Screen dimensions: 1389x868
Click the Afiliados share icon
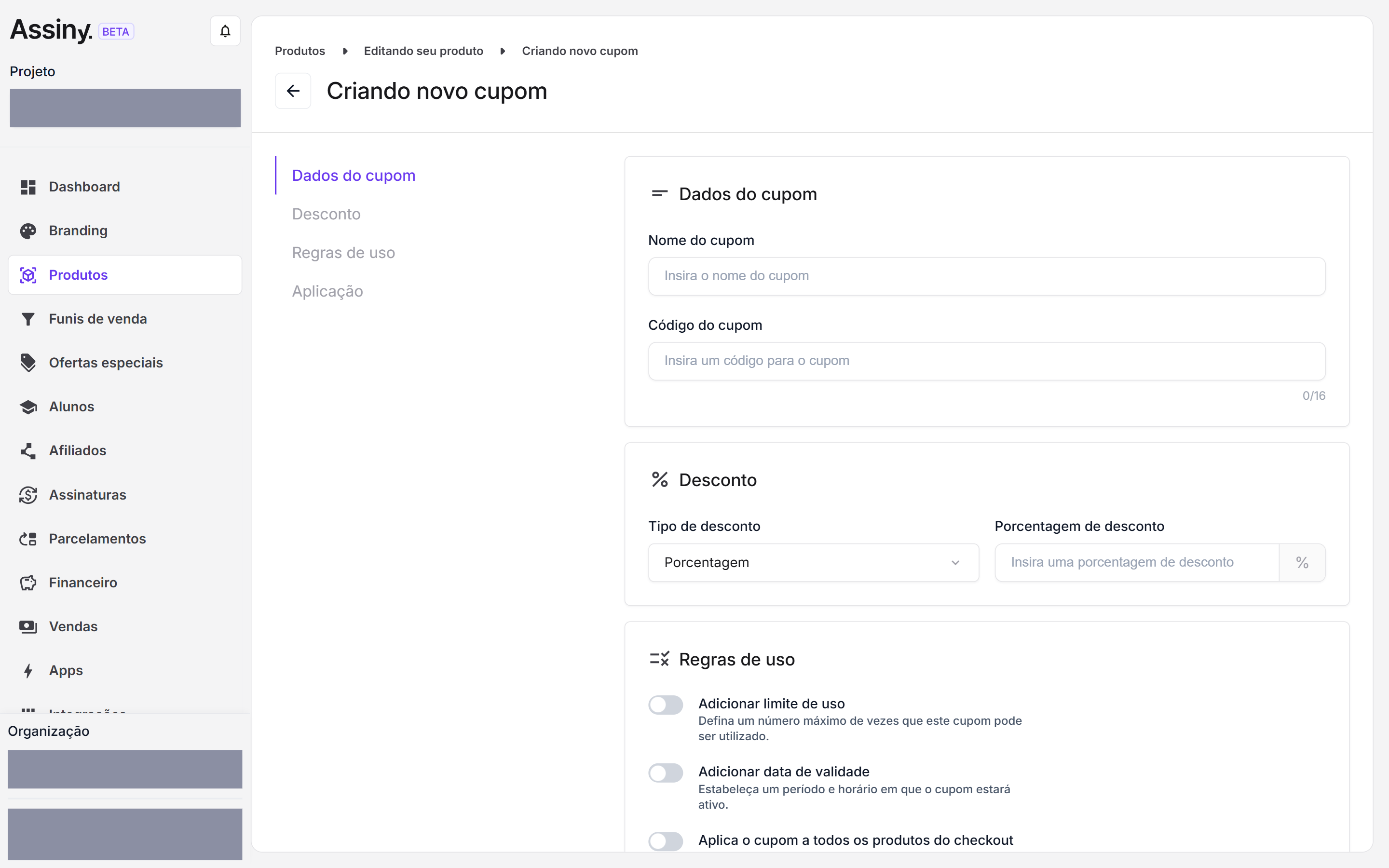[28, 451]
